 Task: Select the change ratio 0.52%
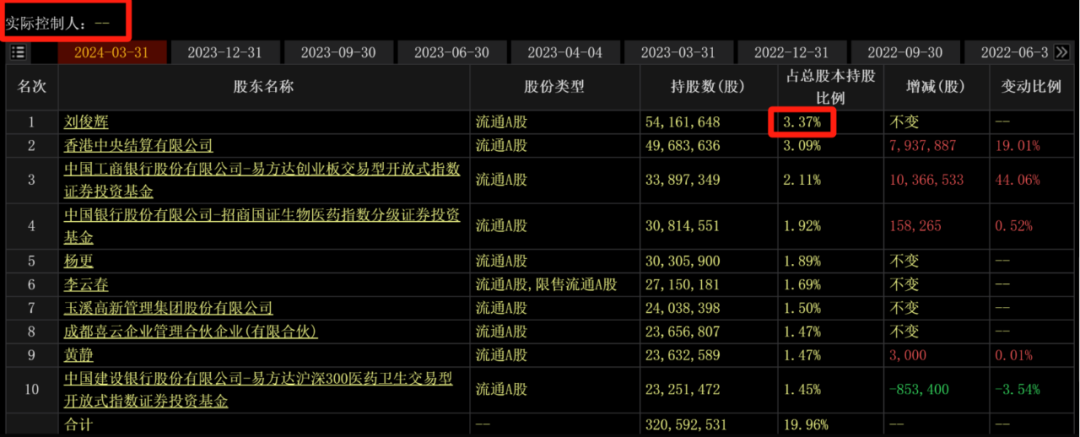[1012, 227]
